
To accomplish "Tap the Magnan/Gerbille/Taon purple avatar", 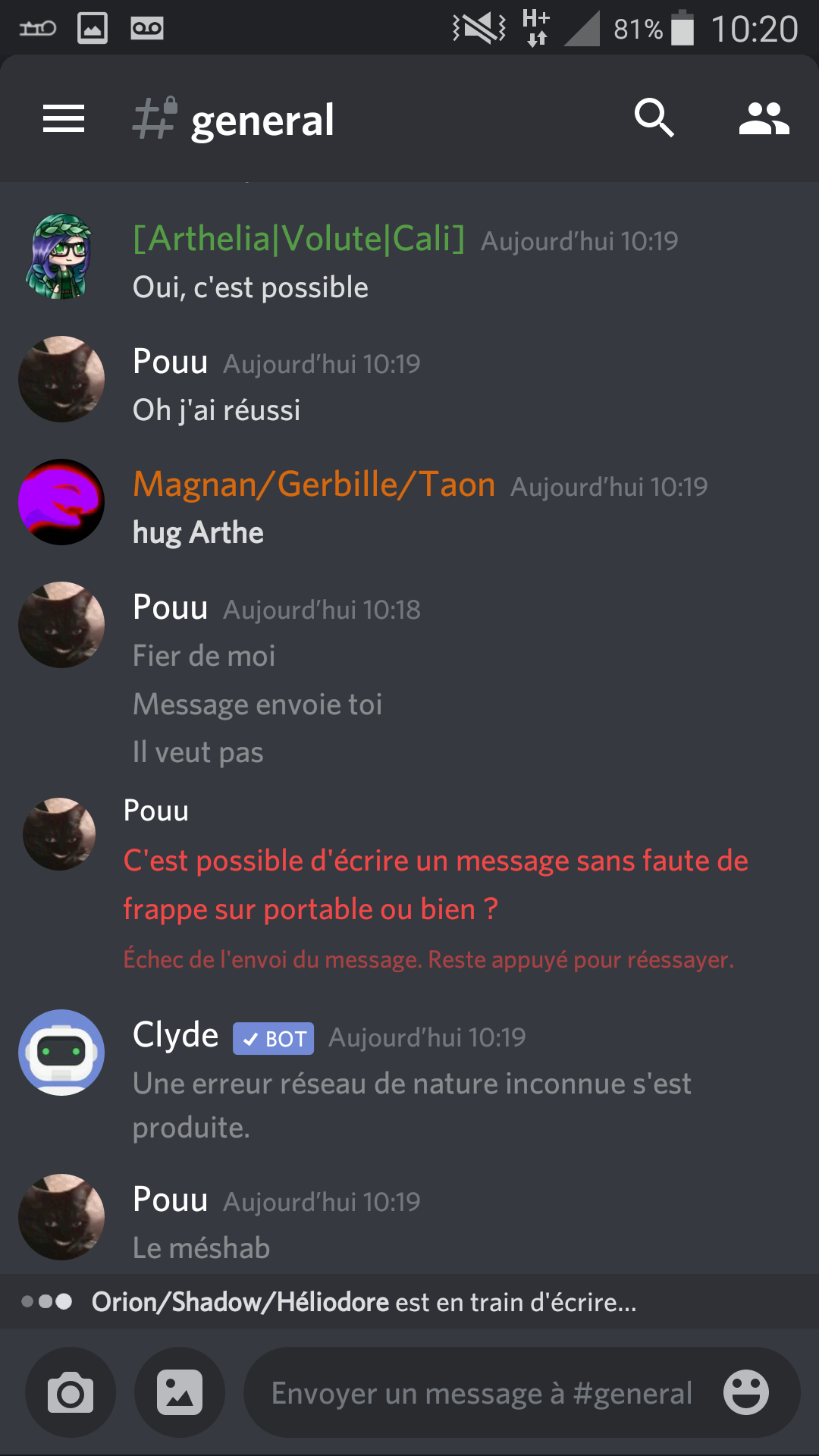I will coord(61,502).
